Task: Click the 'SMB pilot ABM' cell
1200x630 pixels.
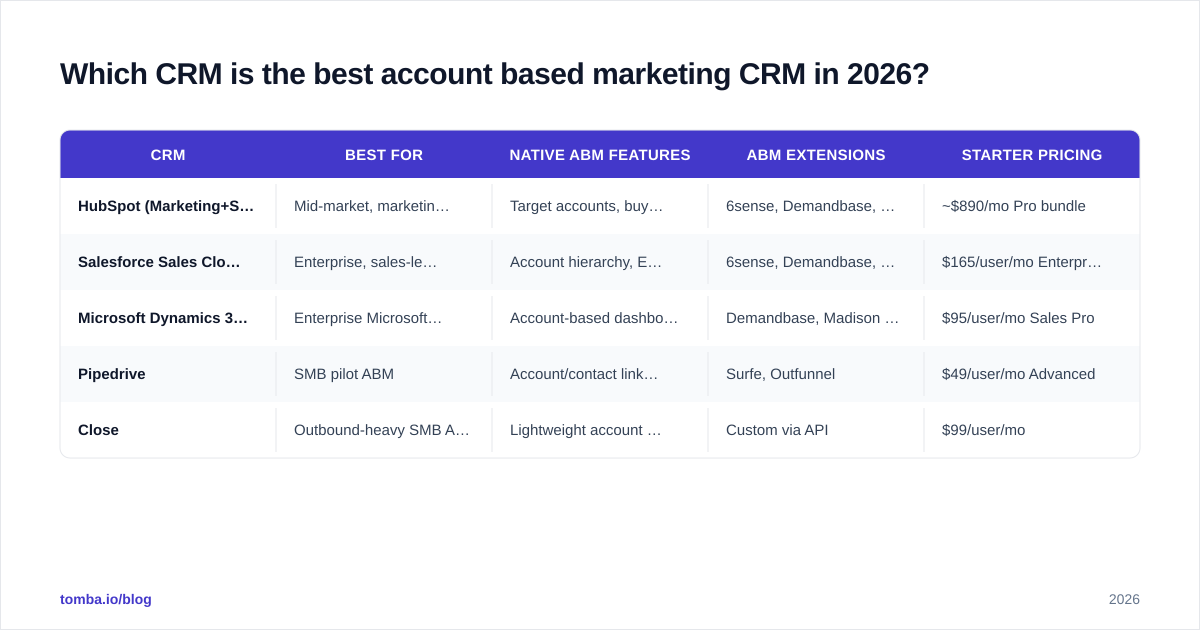Action: (384, 374)
